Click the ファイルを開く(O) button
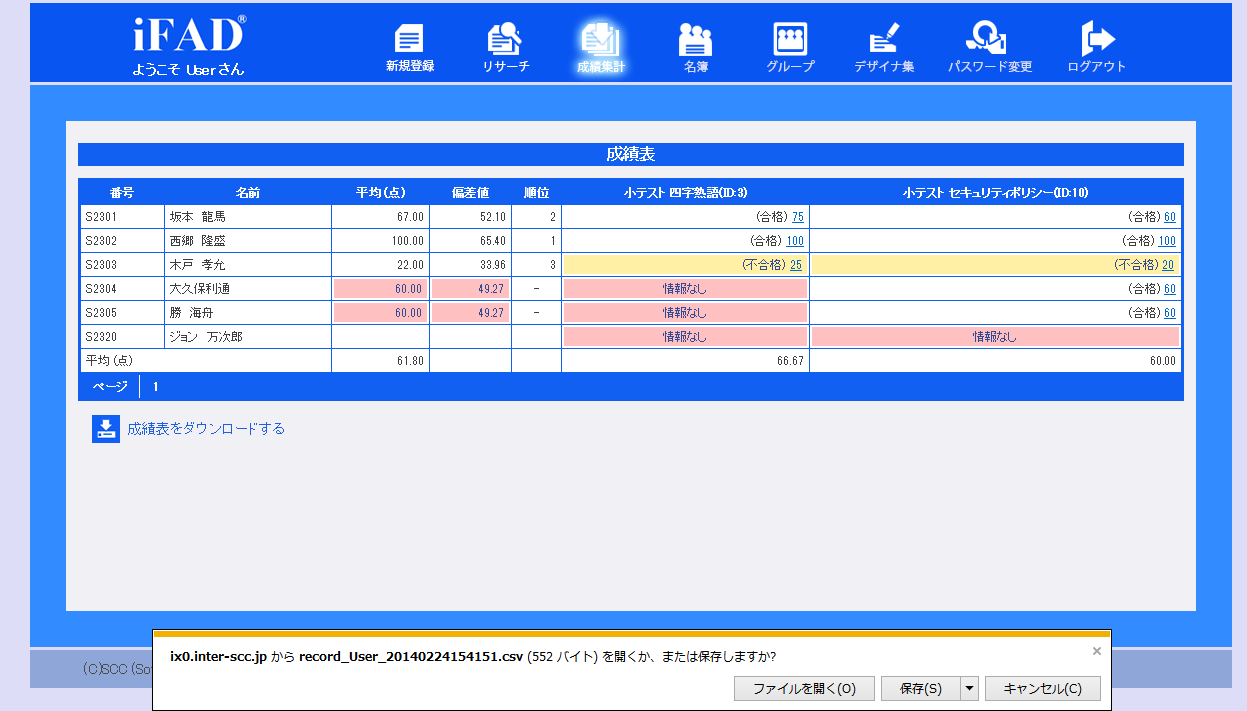The width and height of the screenshot is (1247, 711). pos(804,688)
